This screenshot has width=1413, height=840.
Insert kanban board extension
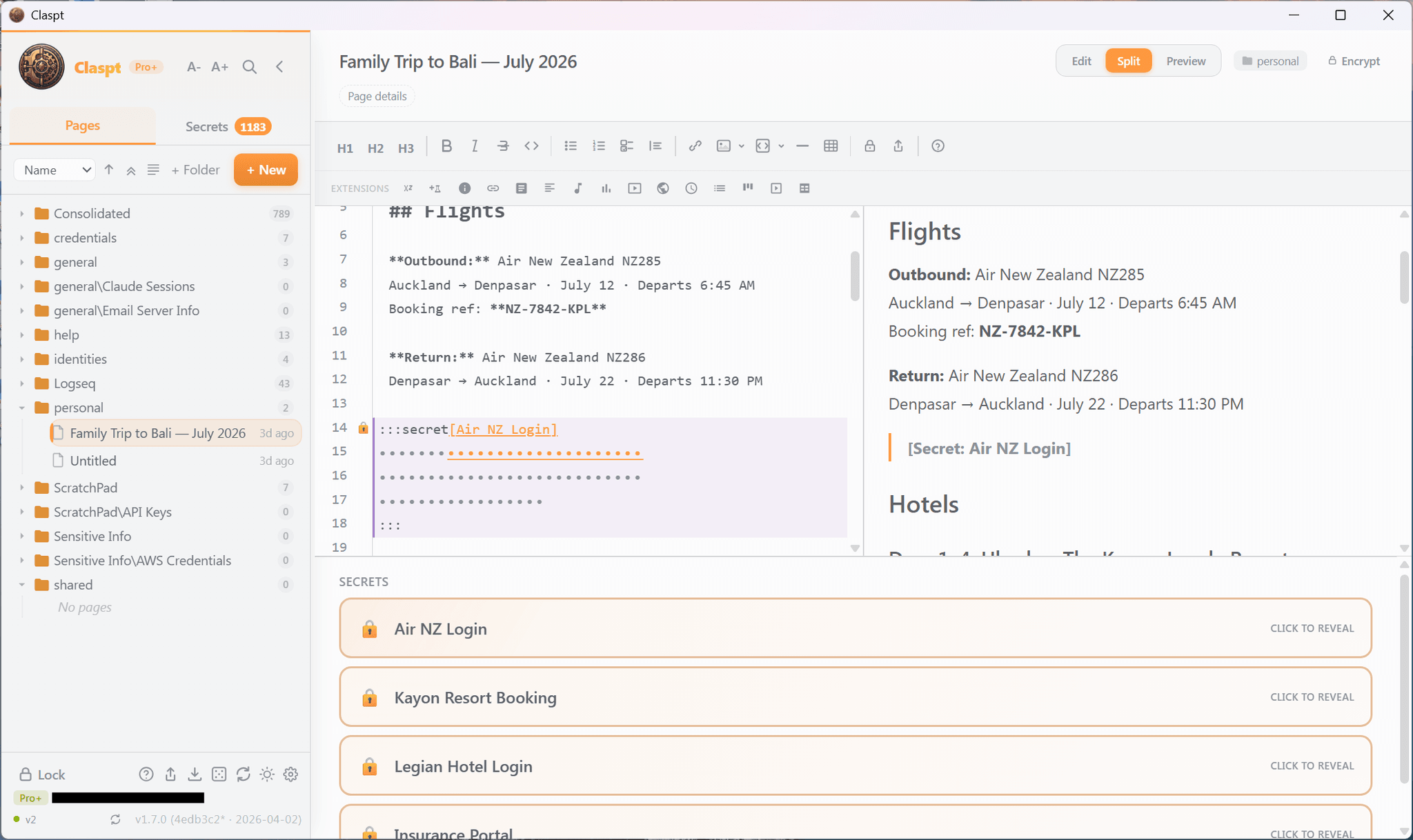click(x=748, y=188)
